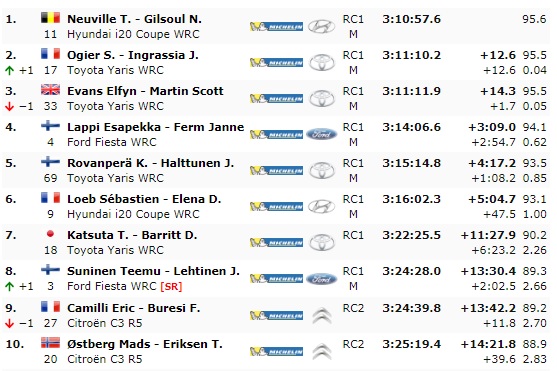Click the Citroën logo in Camilli's row

coord(321,315)
